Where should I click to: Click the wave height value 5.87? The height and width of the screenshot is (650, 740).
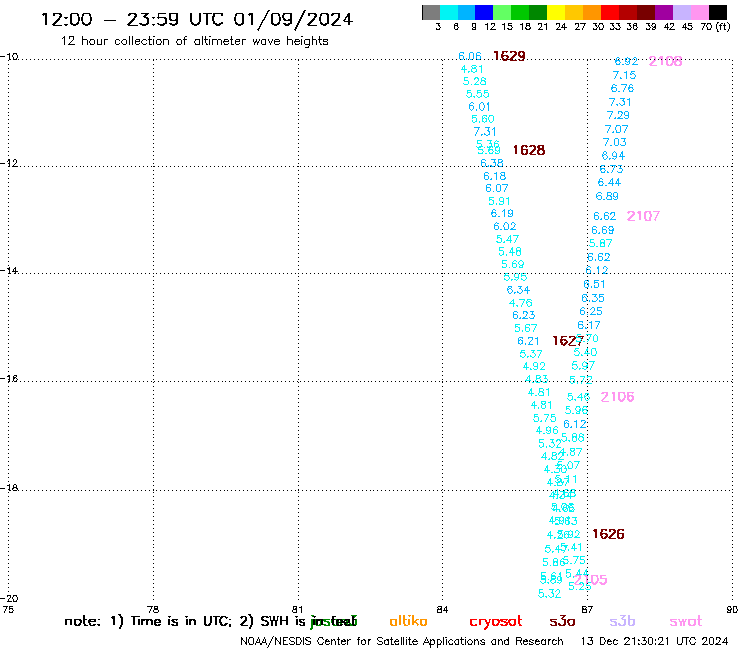pos(600,244)
